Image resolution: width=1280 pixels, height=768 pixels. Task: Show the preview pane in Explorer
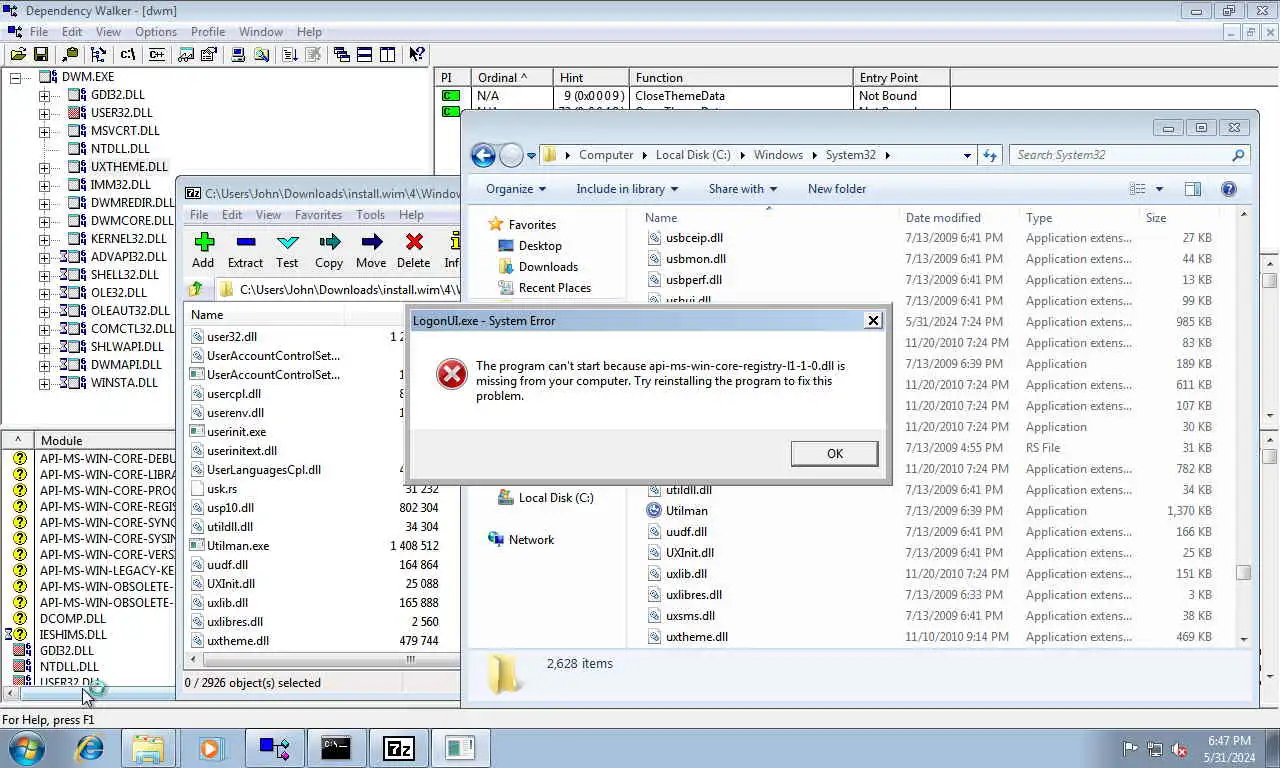(x=1192, y=189)
